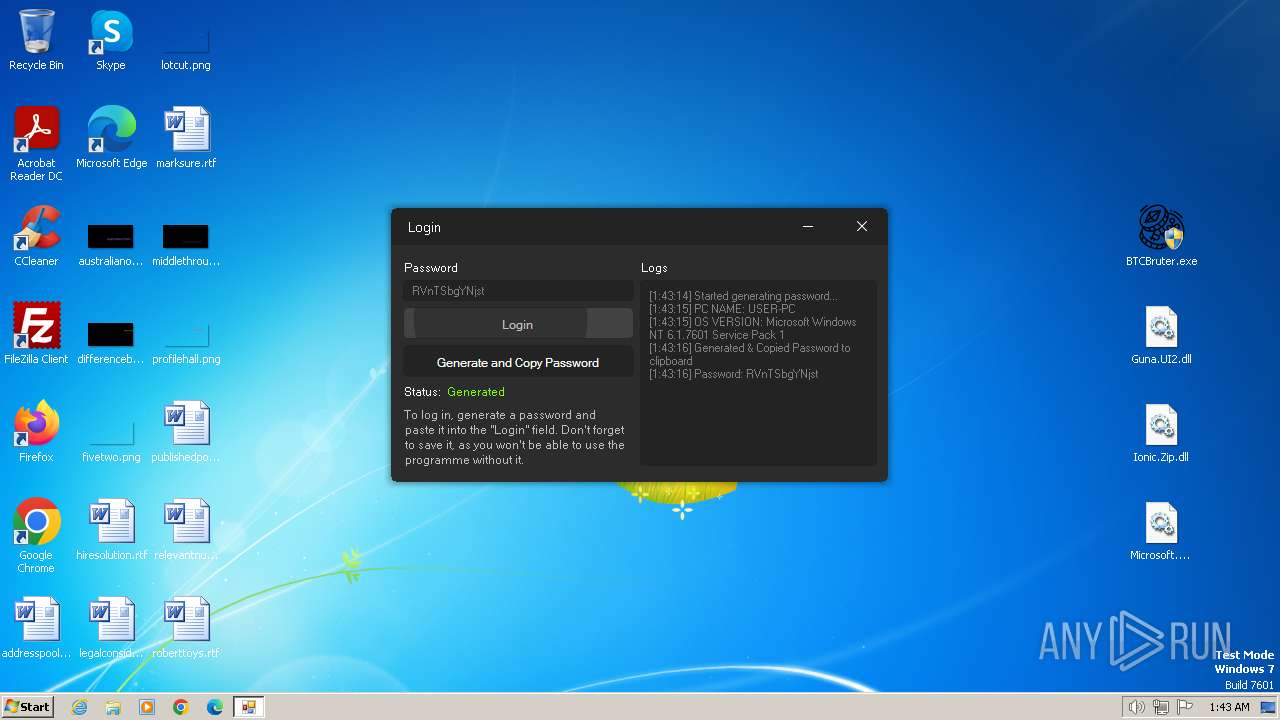Select BTCBruter.exe desktop icon
1280x720 pixels.
(x=1161, y=236)
